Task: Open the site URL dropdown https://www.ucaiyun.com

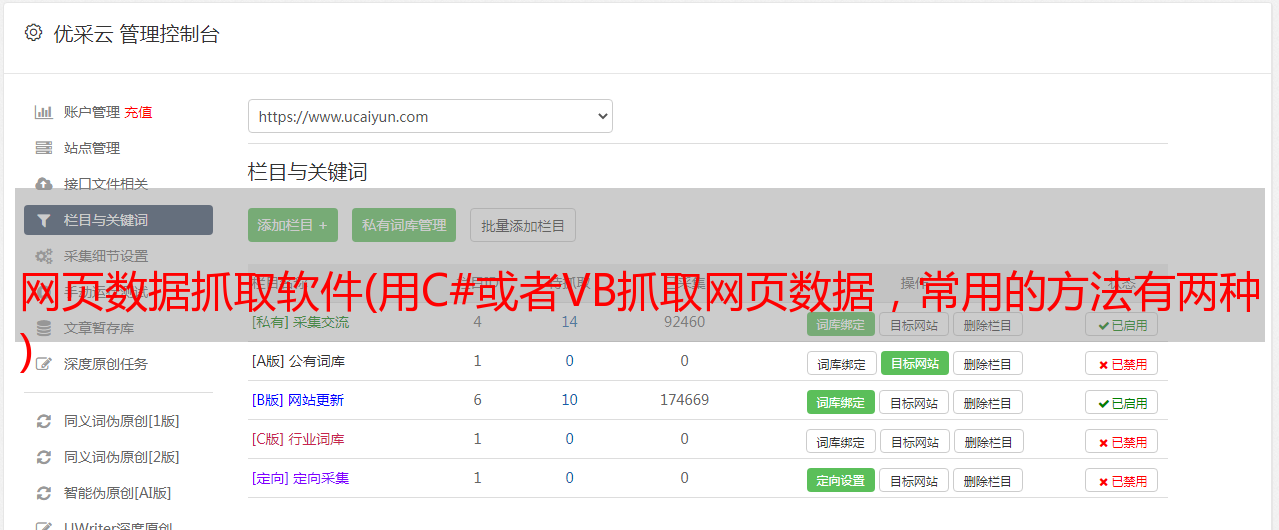Action: tap(430, 116)
